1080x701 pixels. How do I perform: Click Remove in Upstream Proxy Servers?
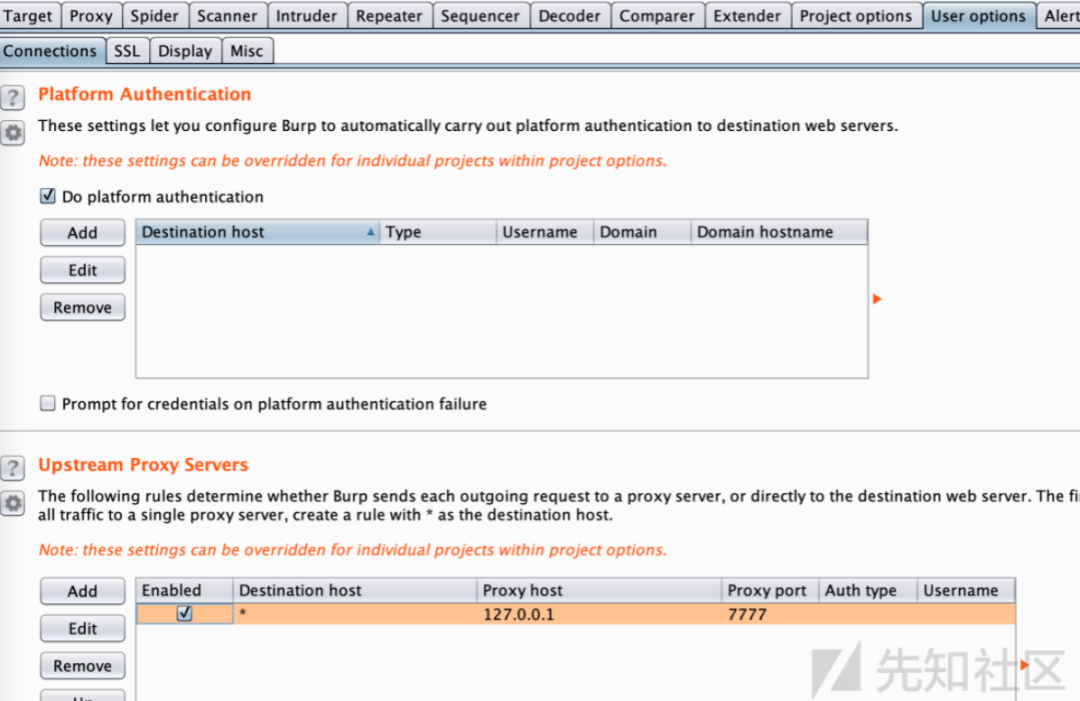point(83,665)
